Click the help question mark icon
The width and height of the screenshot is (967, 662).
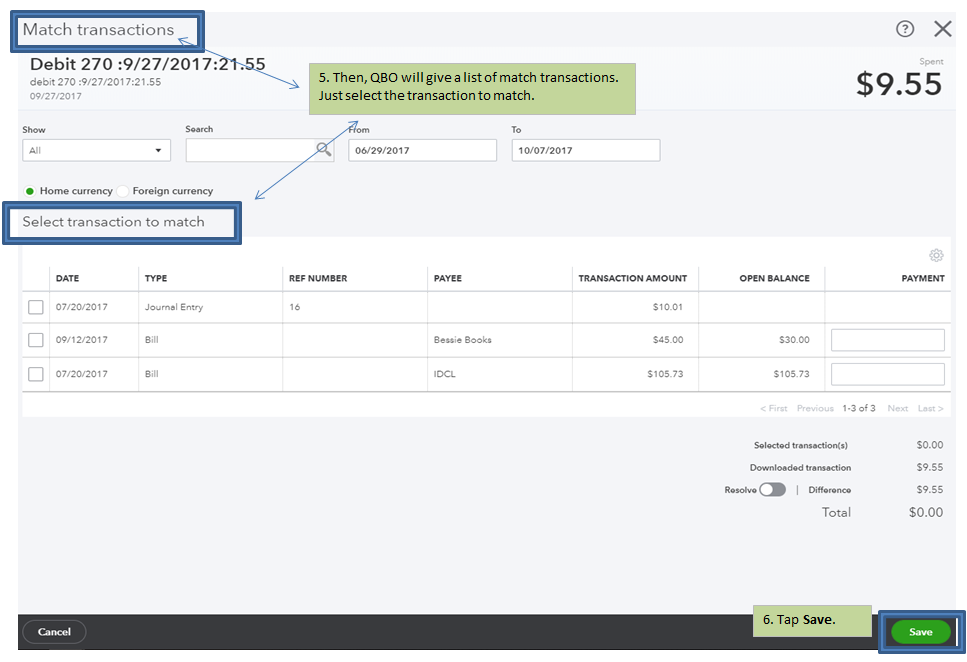point(905,29)
